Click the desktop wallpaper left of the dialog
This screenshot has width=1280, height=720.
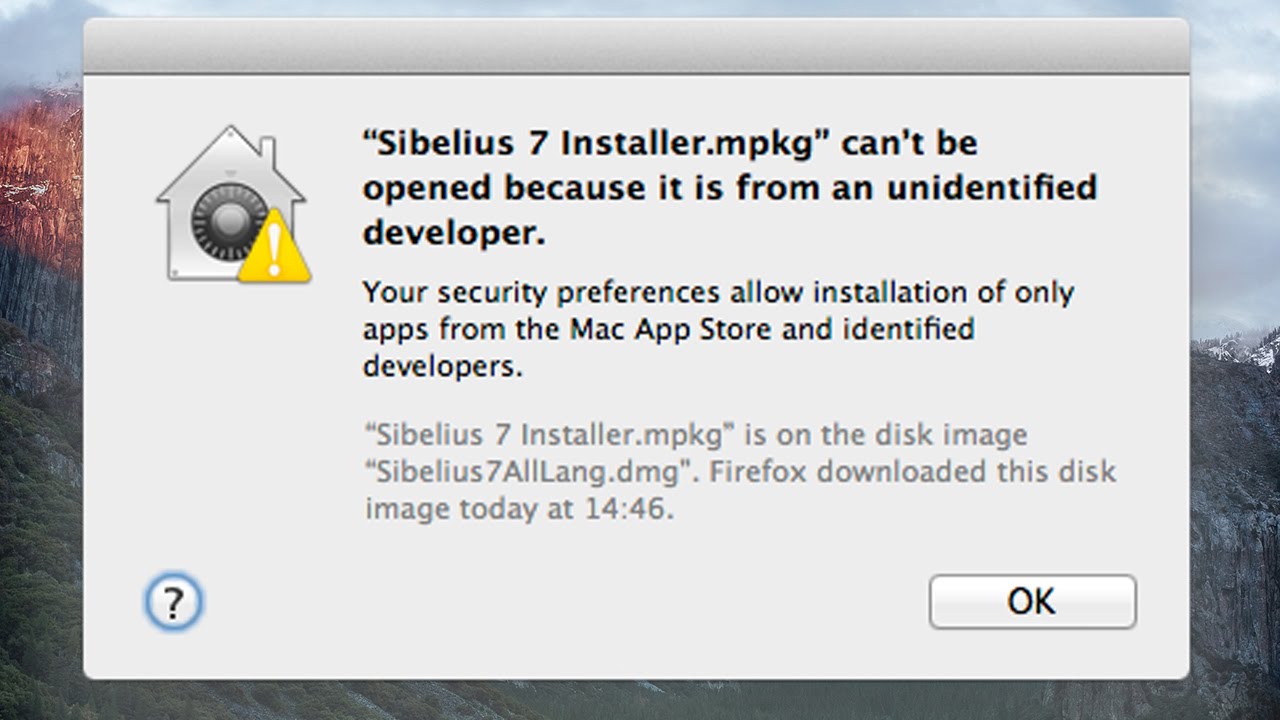(40, 400)
